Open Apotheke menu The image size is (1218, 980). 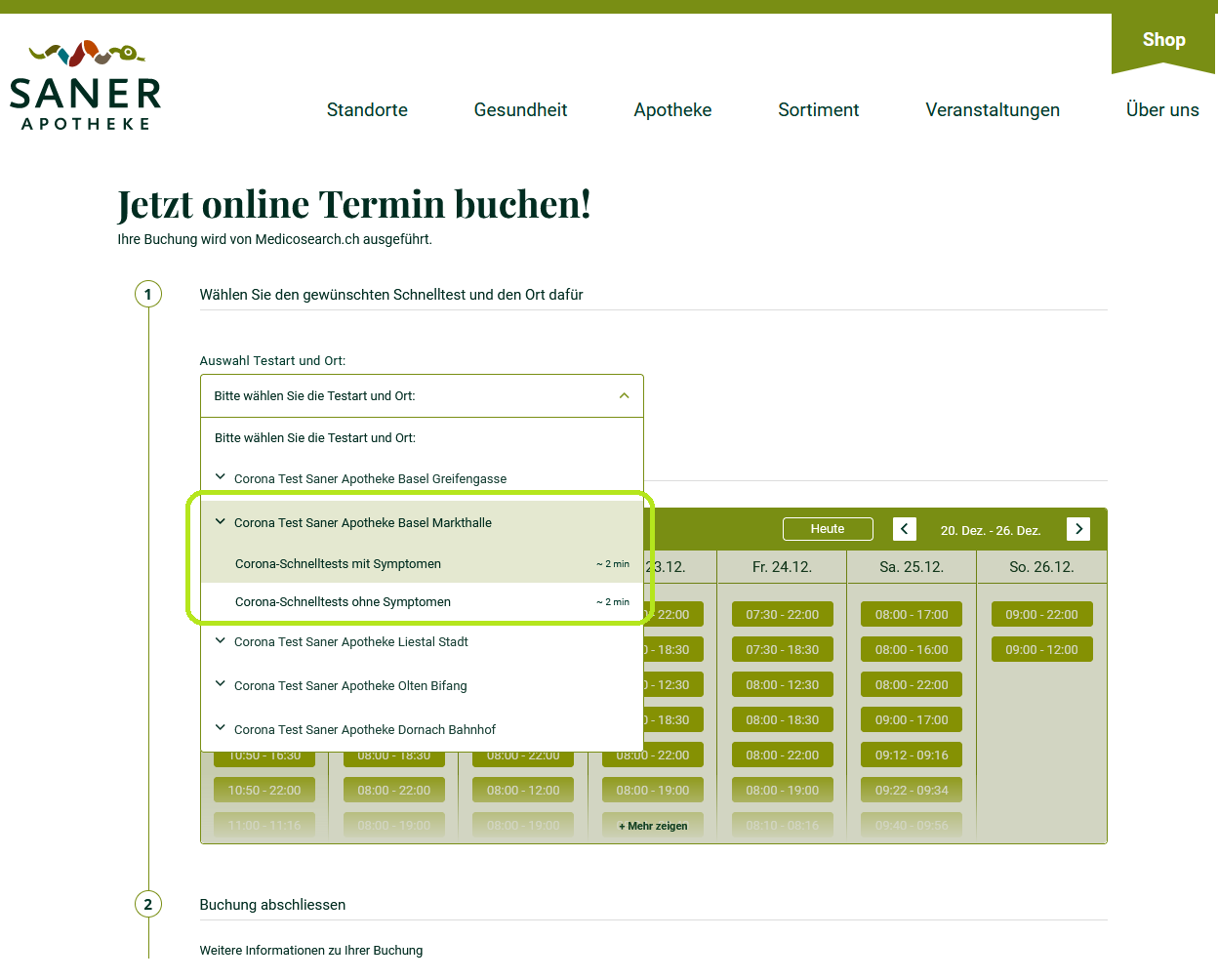(x=672, y=110)
